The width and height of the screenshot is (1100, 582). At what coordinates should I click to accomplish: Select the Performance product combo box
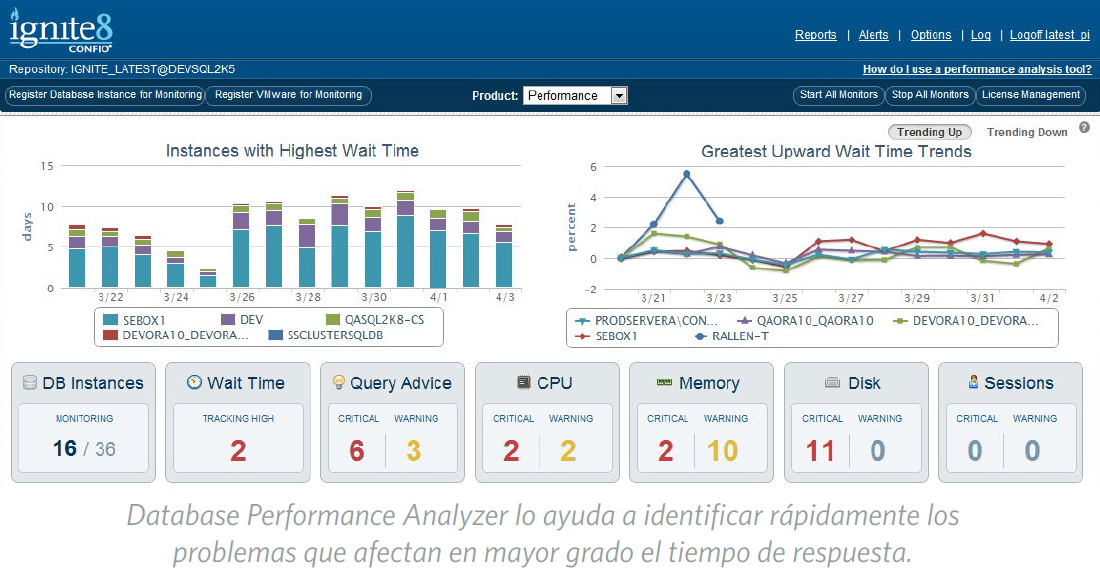tap(575, 95)
